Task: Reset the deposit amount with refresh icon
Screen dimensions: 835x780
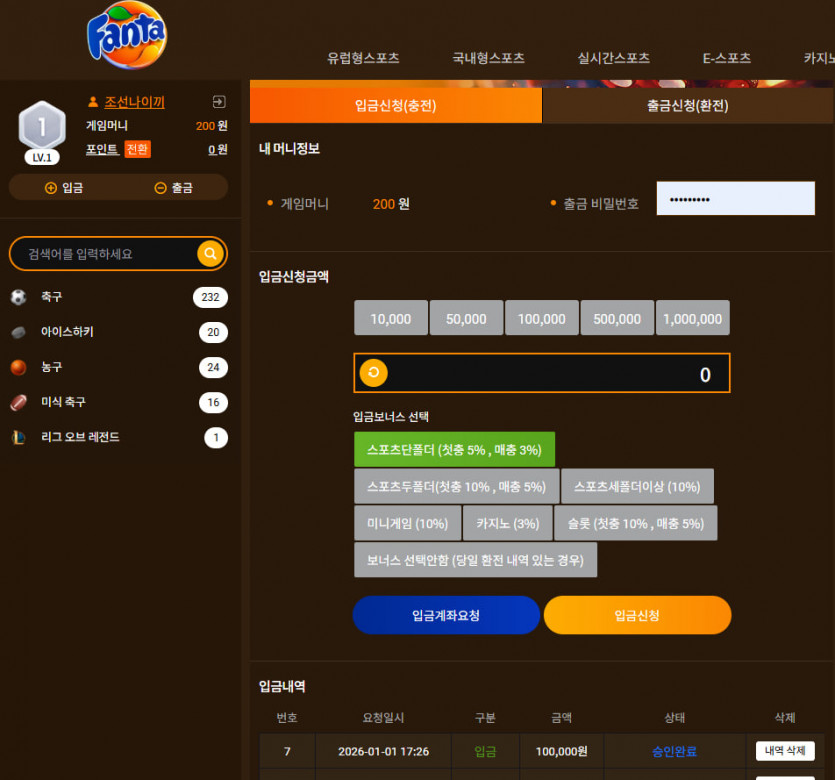Action: click(373, 372)
